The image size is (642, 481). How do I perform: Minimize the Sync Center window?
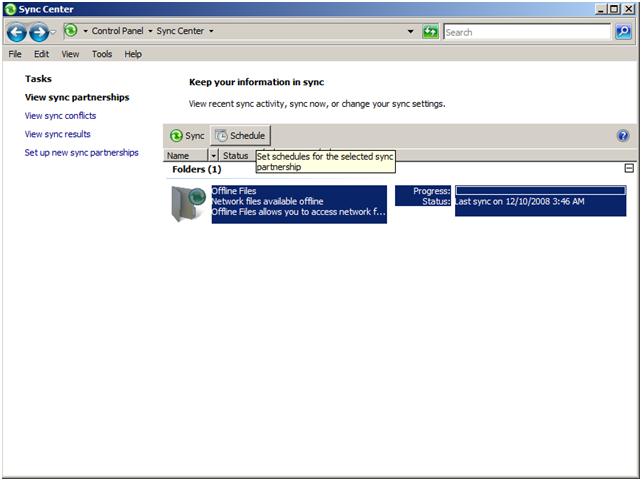(600, 9)
